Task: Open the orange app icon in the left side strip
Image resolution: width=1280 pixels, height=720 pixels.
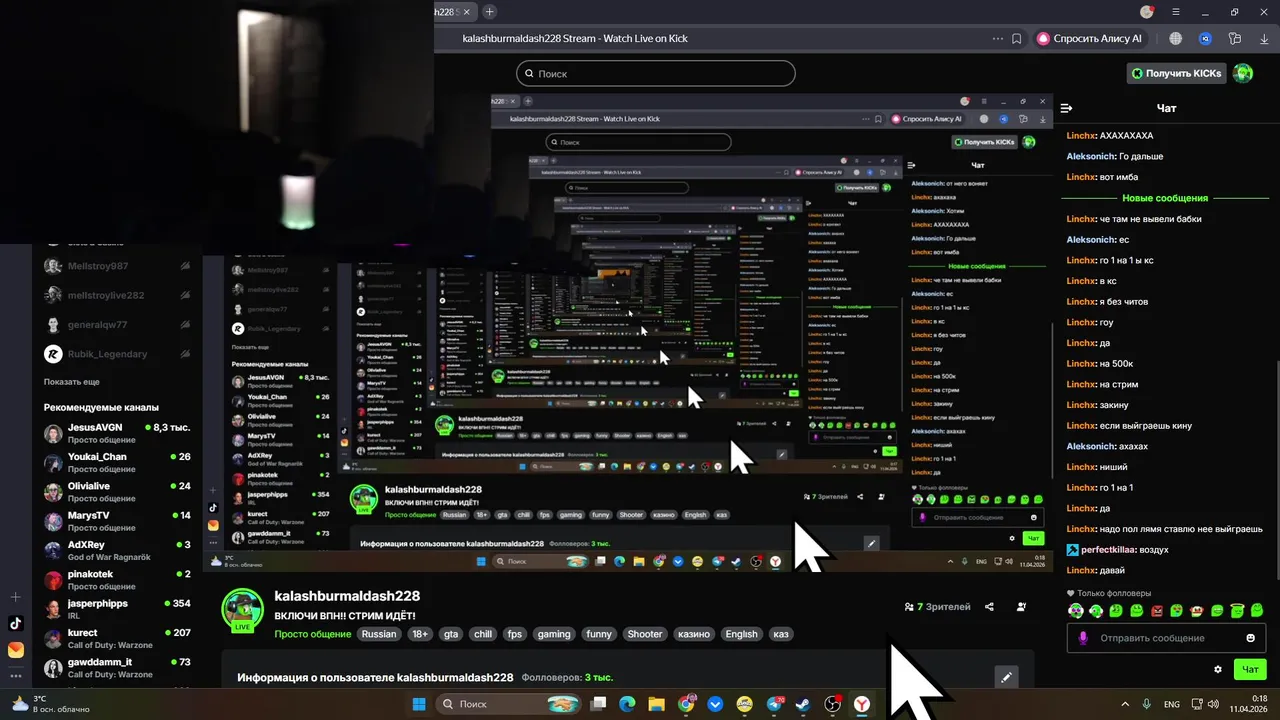Action: tap(15, 650)
